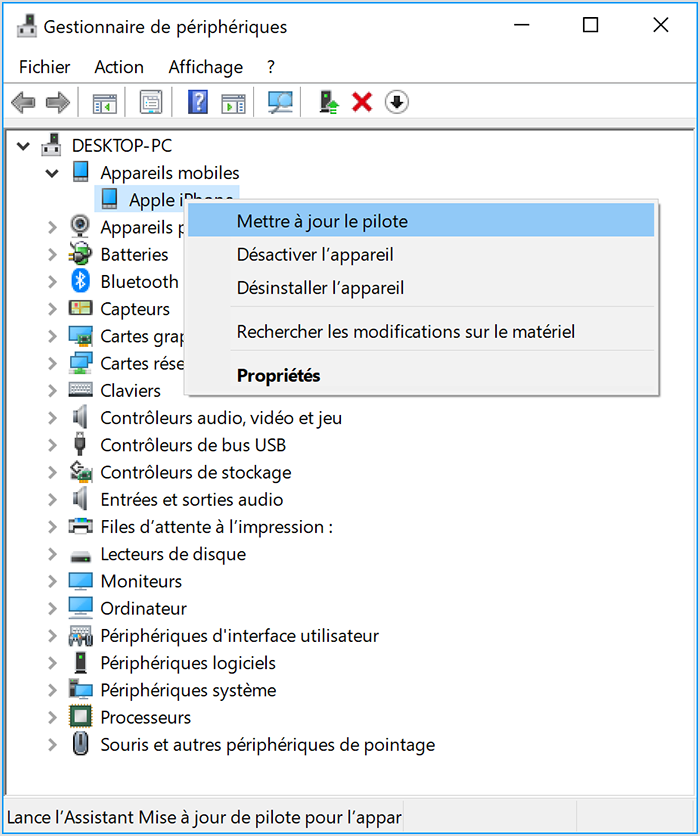Click the blue question mark help icon
Screen dimensions: 700x836
(x=198, y=102)
